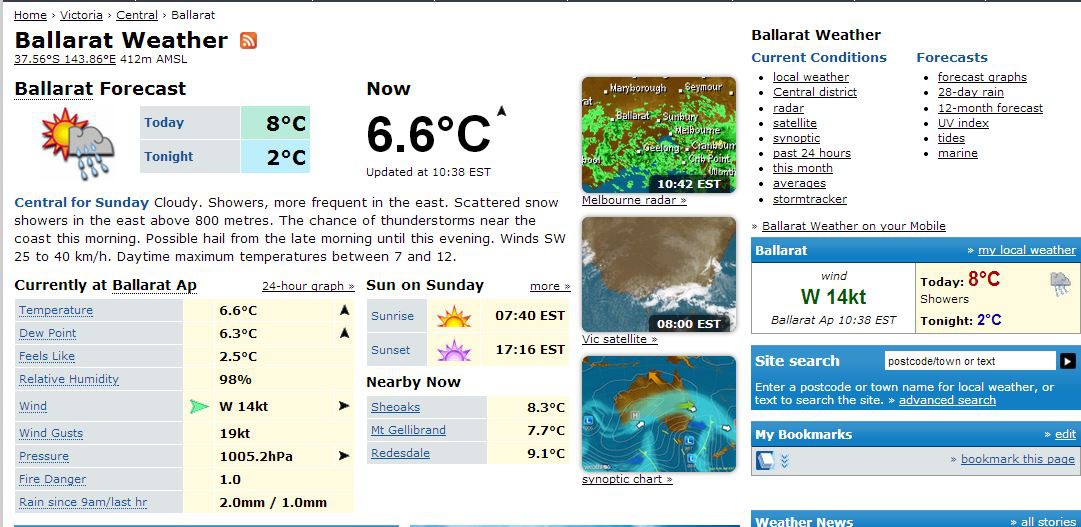
Task: Click the 37.56°S 143.86°E coordinates link
Action: coord(65,59)
